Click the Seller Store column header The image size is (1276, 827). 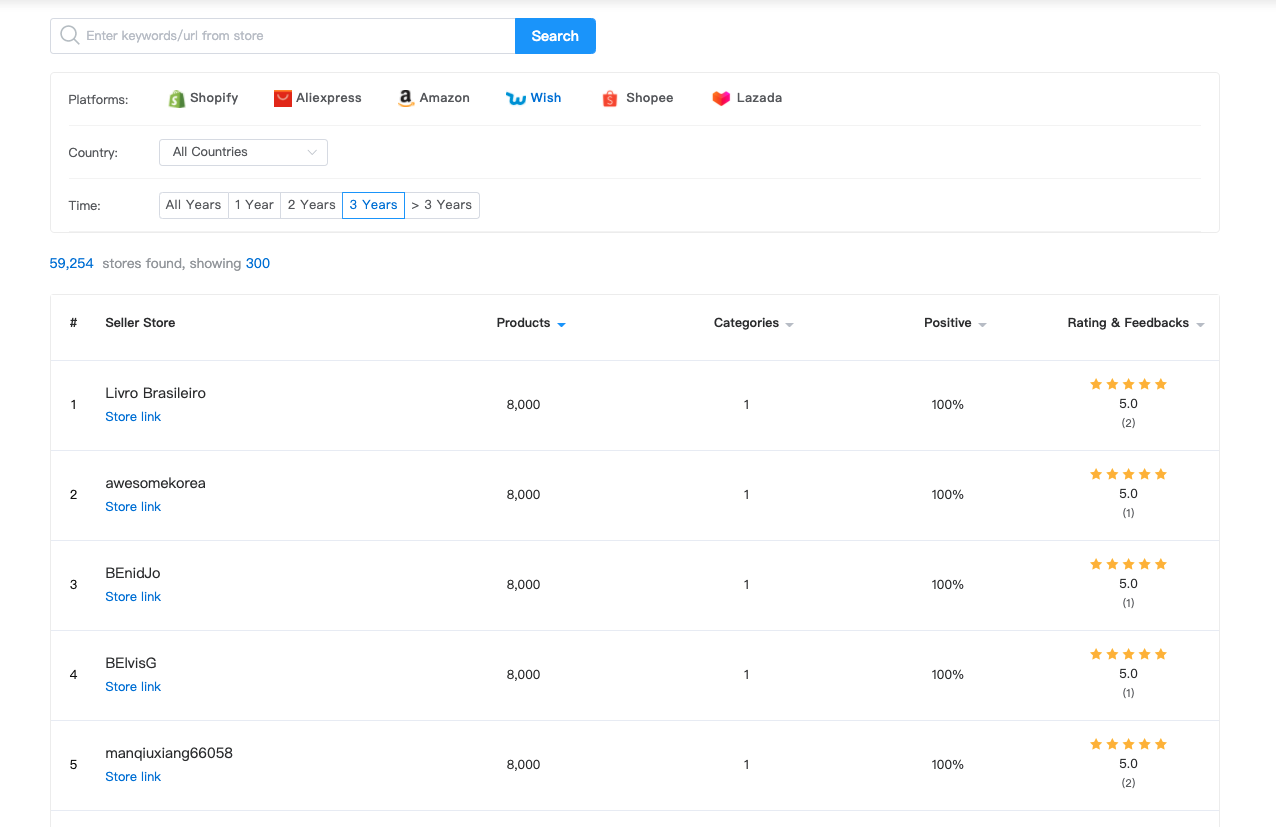pyautogui.click(x=140, y=323)
